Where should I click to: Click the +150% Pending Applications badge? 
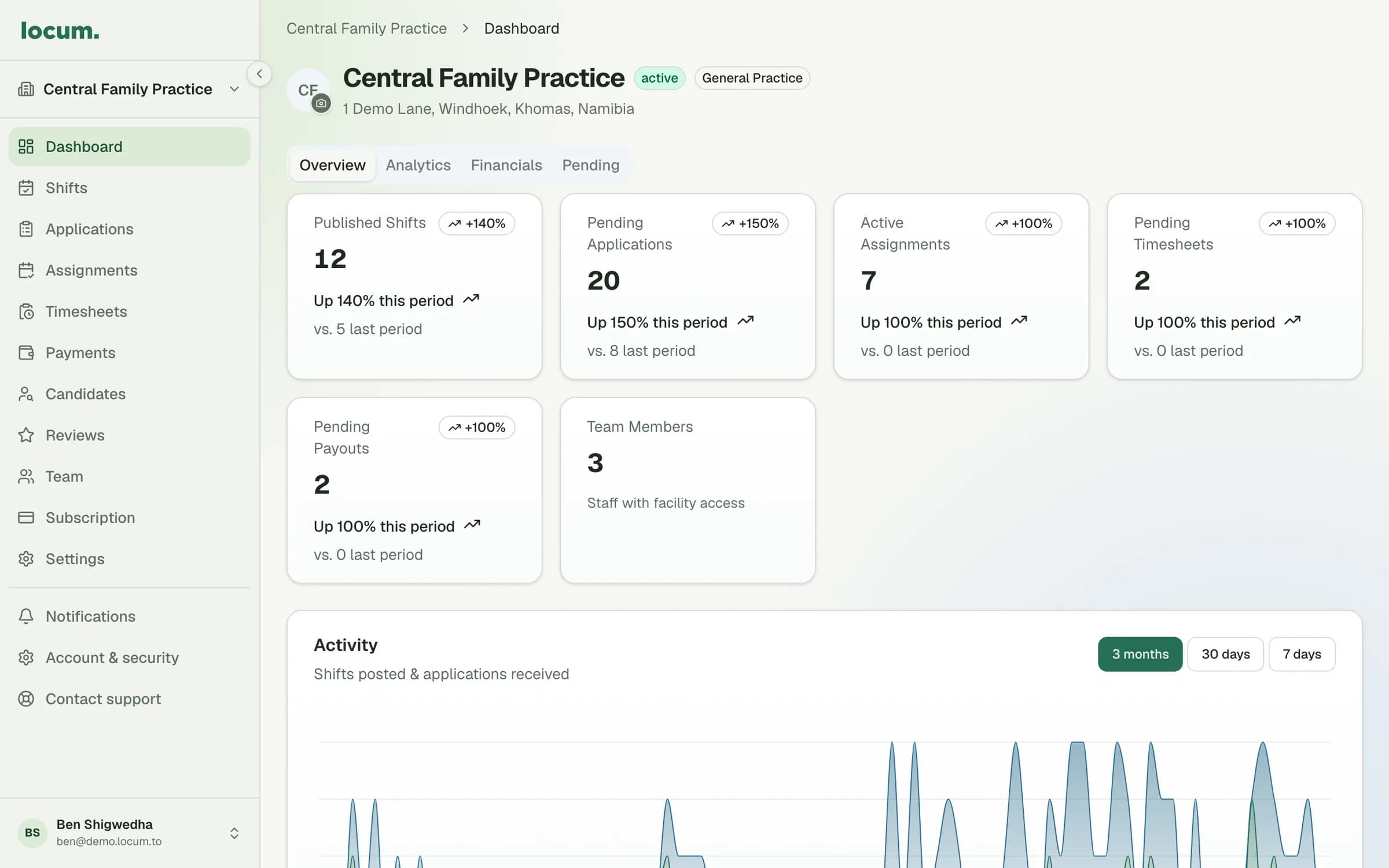click(x=750, y=223)
